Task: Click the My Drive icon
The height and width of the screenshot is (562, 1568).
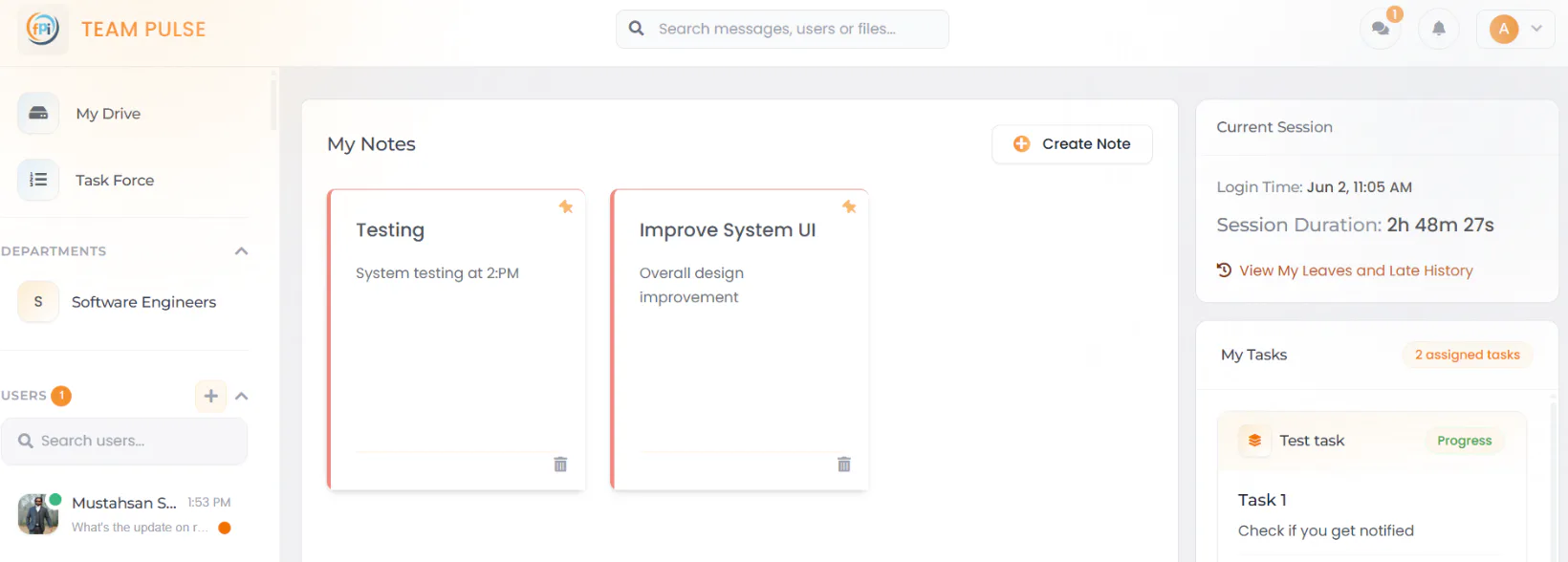Action: (x=38, y=113)
